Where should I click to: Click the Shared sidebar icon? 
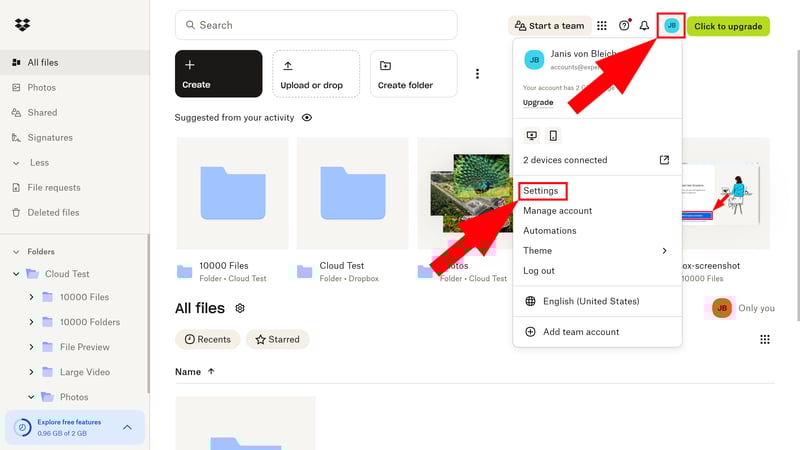tap(16, 113)
